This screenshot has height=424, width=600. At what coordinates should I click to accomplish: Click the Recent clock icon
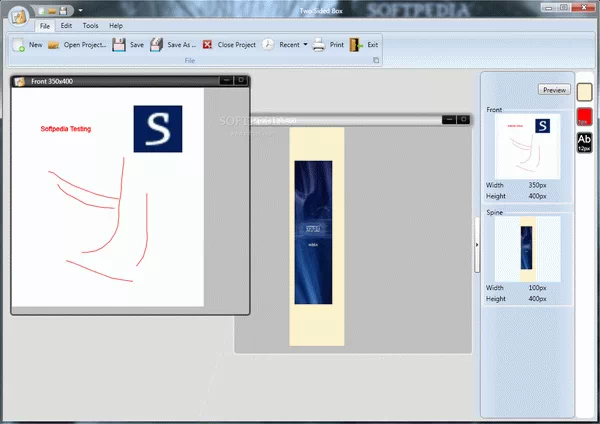pos(268,44)
